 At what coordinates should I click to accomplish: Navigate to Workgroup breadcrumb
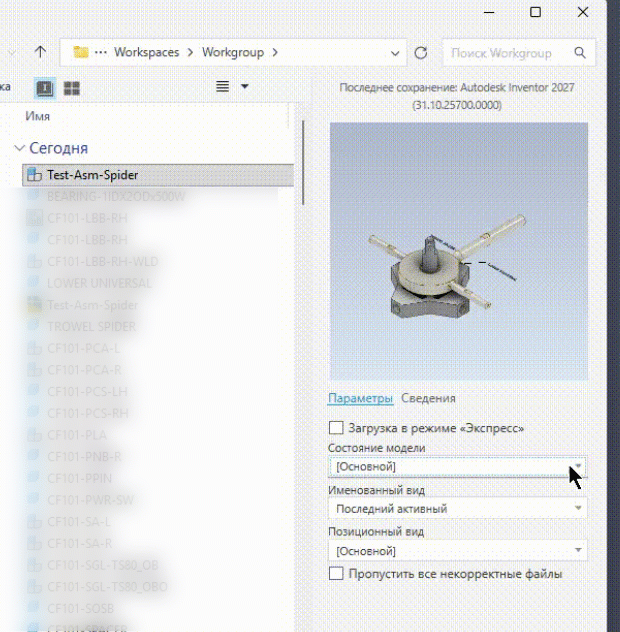[x=233, y=52]
